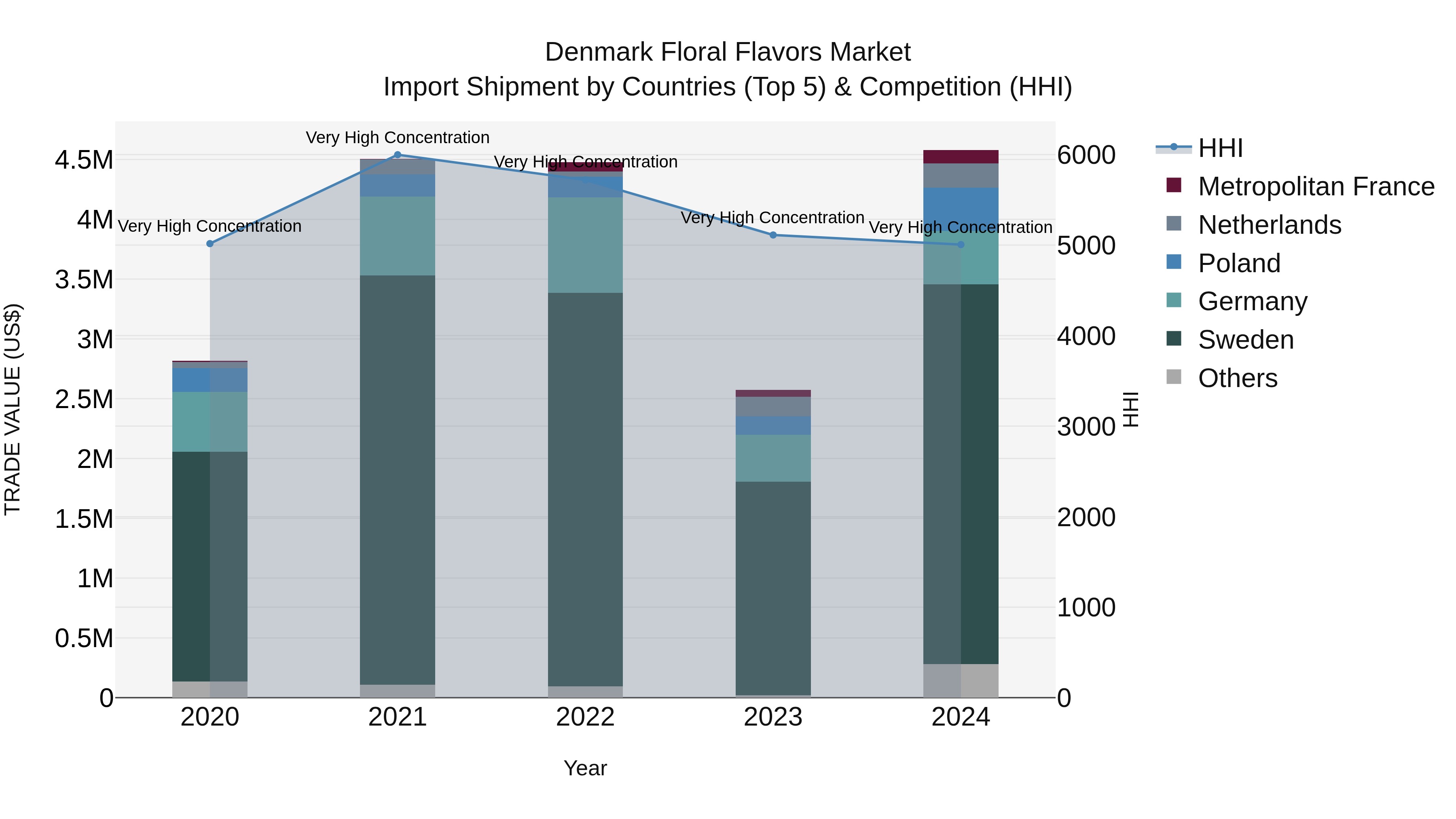Click the HHI data point for 2021

point(397,155)
